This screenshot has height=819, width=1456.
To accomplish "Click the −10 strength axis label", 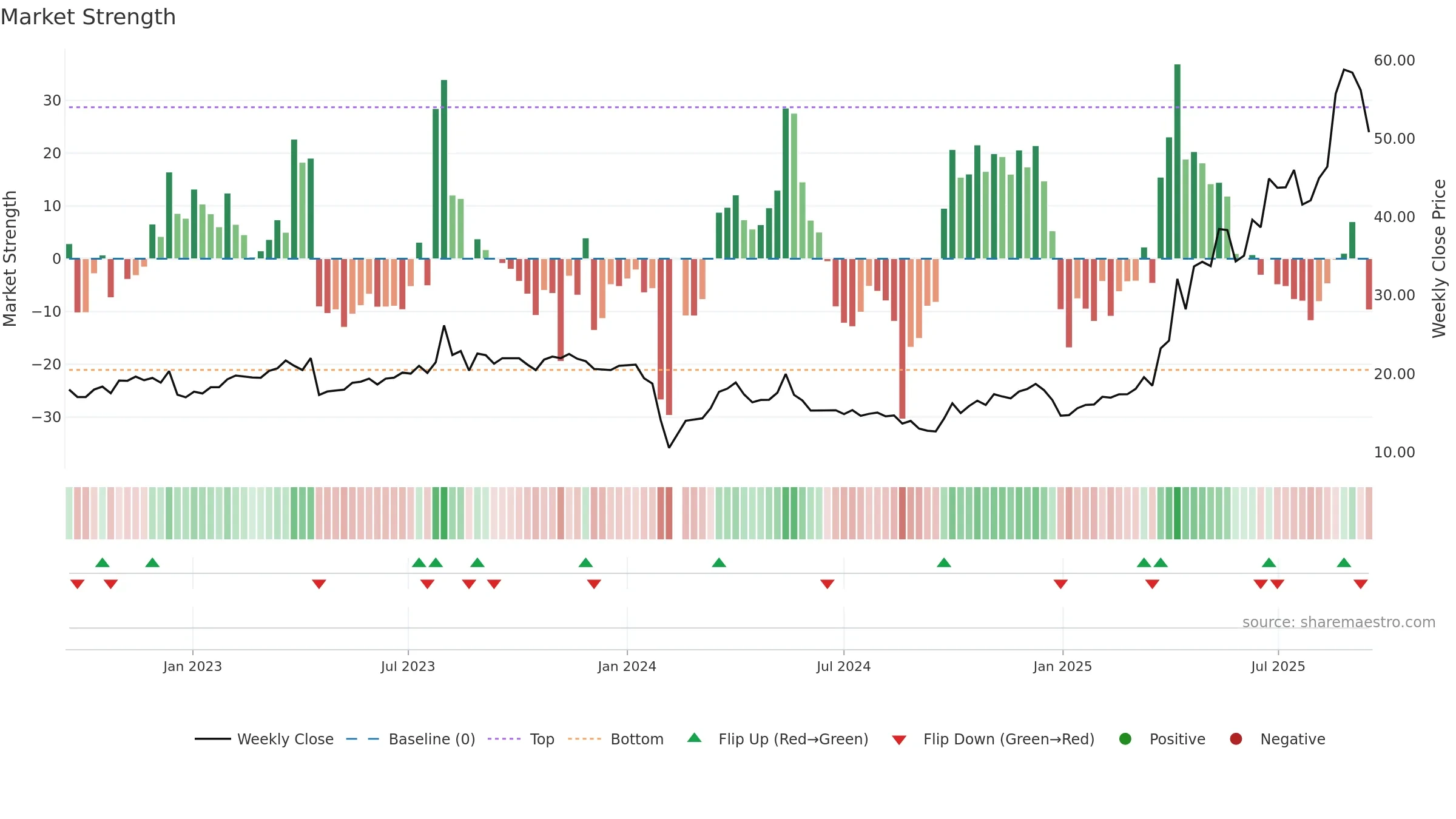I will (46, 312).
